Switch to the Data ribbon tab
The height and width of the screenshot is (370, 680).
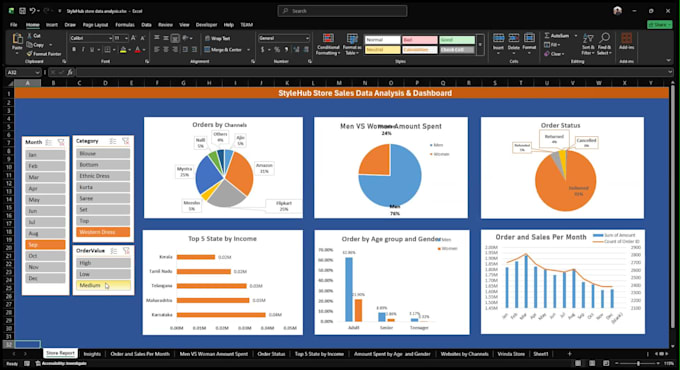147,25
